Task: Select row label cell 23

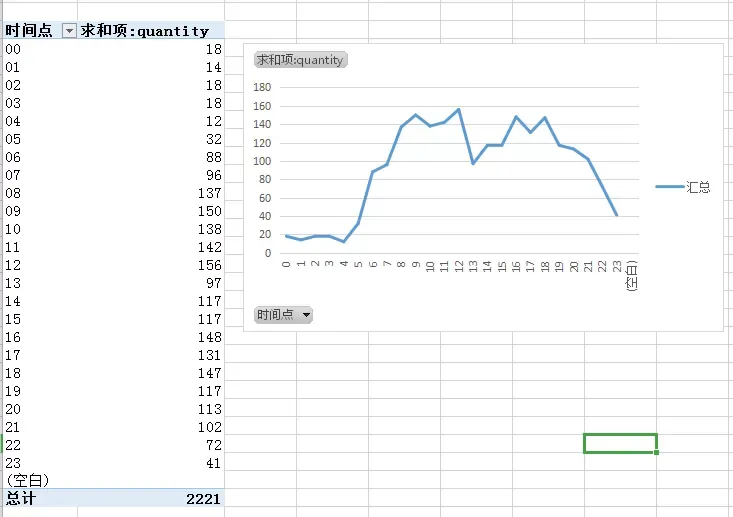Action: (41, 463)
